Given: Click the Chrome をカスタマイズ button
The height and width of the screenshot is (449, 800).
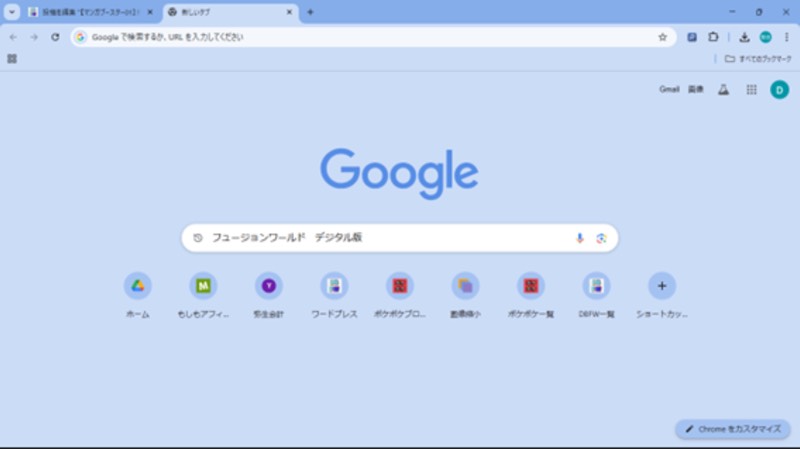Looking at the screenshot, I should click(x=733, y=429).
